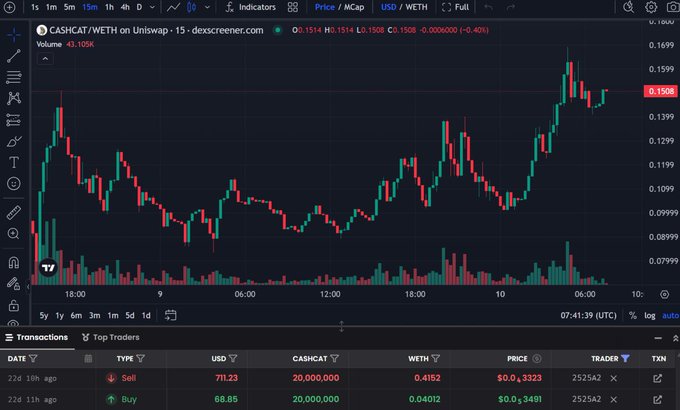Screen dimensions: 680x410
Task: Select Price display mode
Action: (324, 7)
